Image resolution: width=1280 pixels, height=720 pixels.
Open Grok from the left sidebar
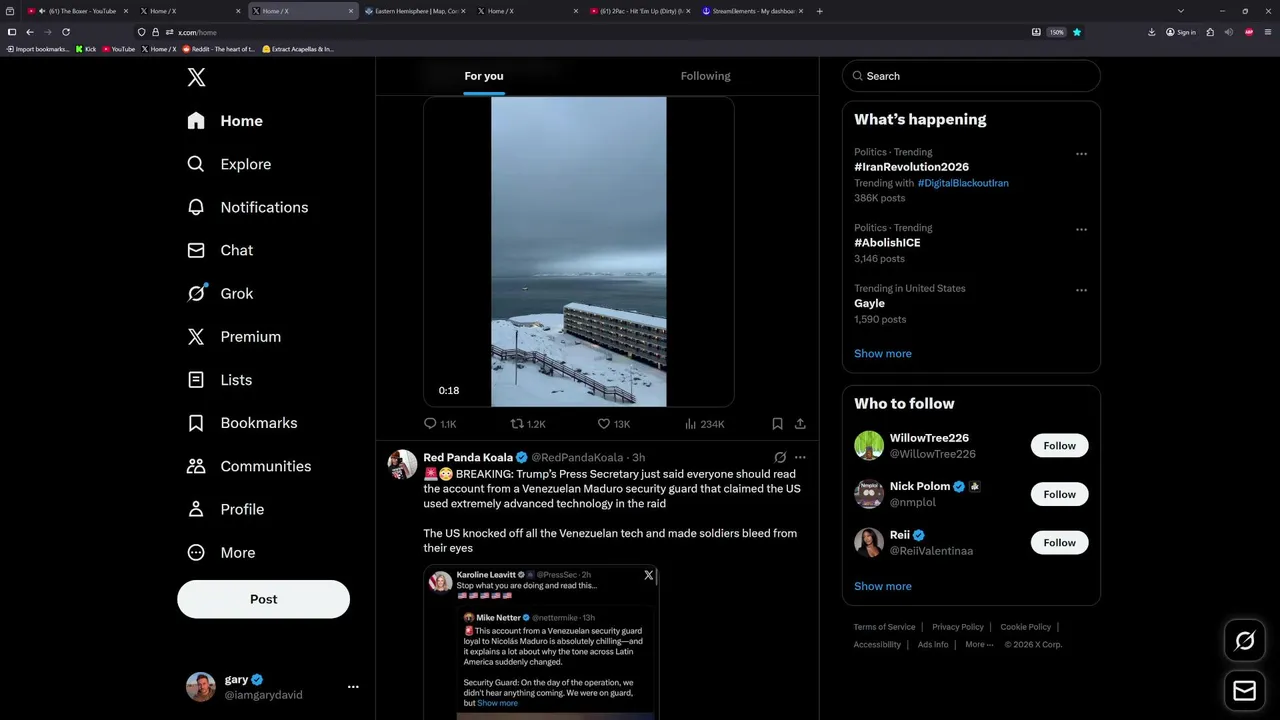click(220, 293)
